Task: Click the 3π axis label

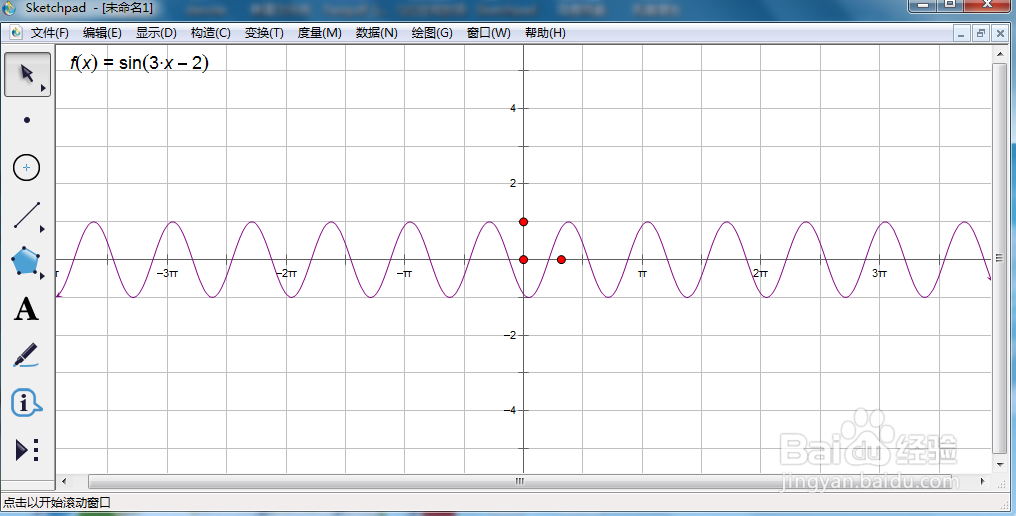Action: [x=879, y=274]
